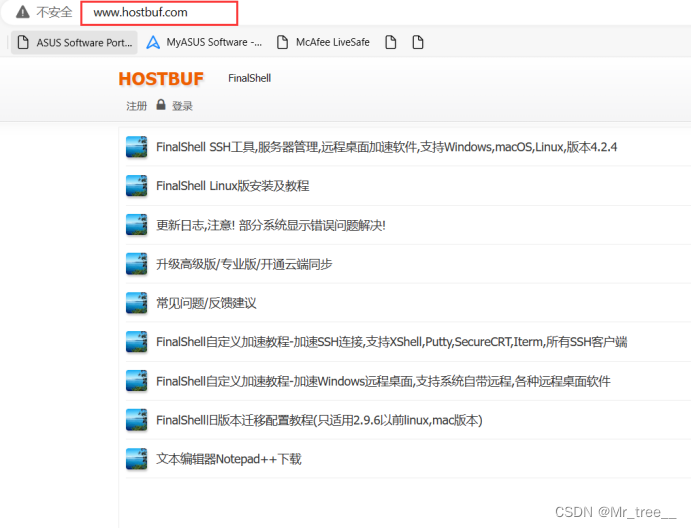Click the 注册 register link

click(136, 106)
